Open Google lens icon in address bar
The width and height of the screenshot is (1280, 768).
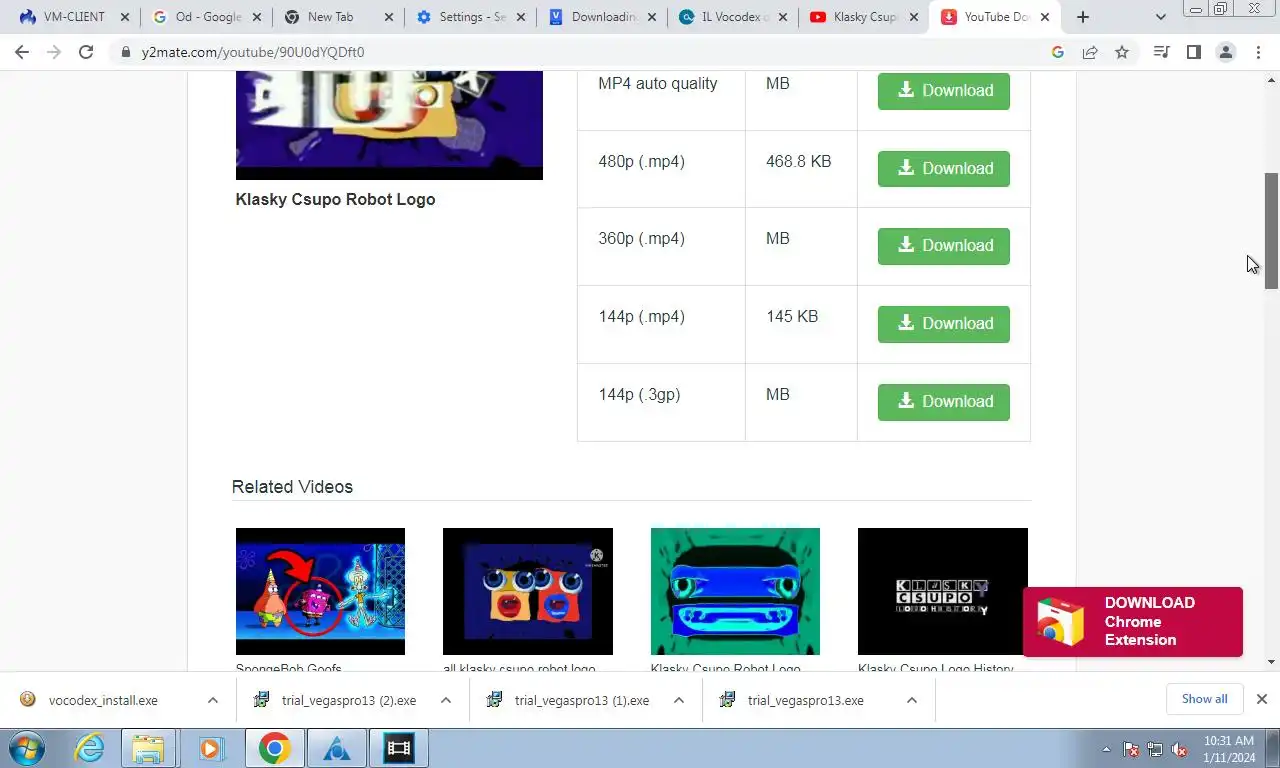point(1058,52)
